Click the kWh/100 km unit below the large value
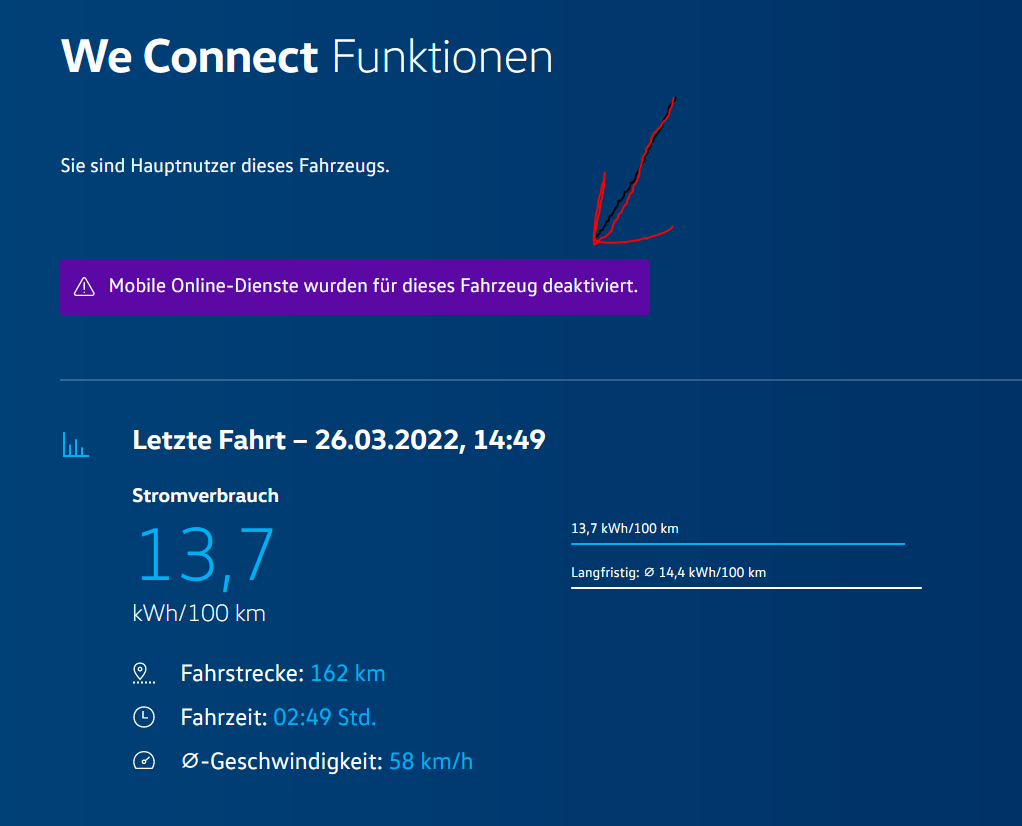 (199, 613)
